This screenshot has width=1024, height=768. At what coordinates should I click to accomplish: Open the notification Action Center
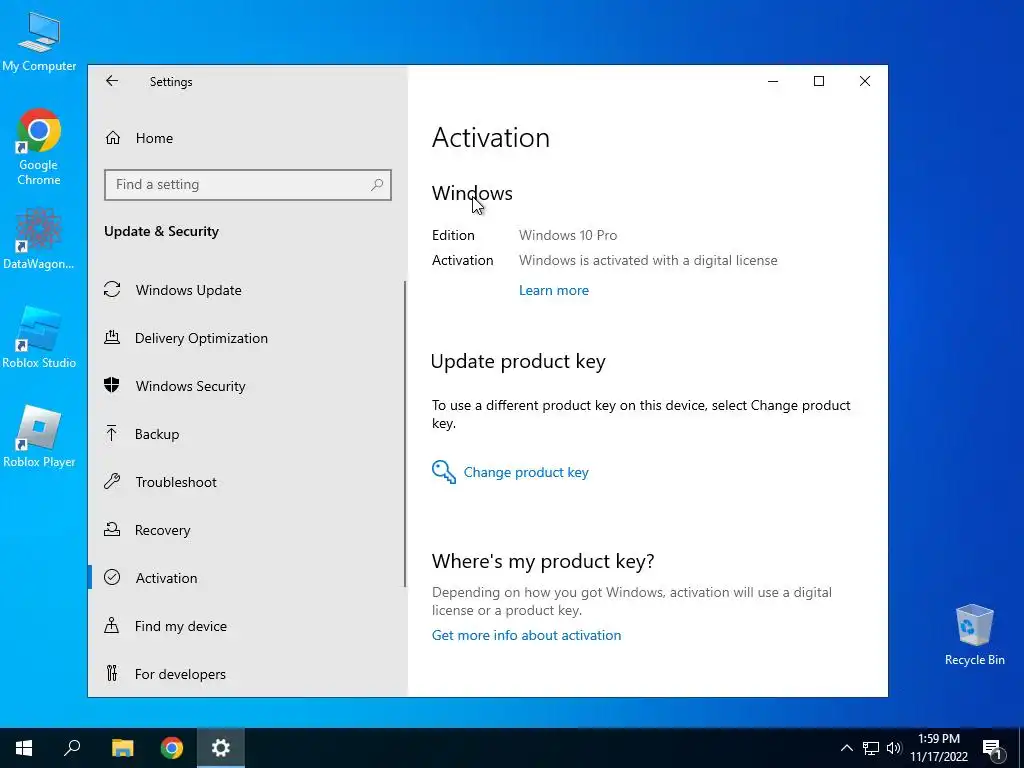point(992,748)
